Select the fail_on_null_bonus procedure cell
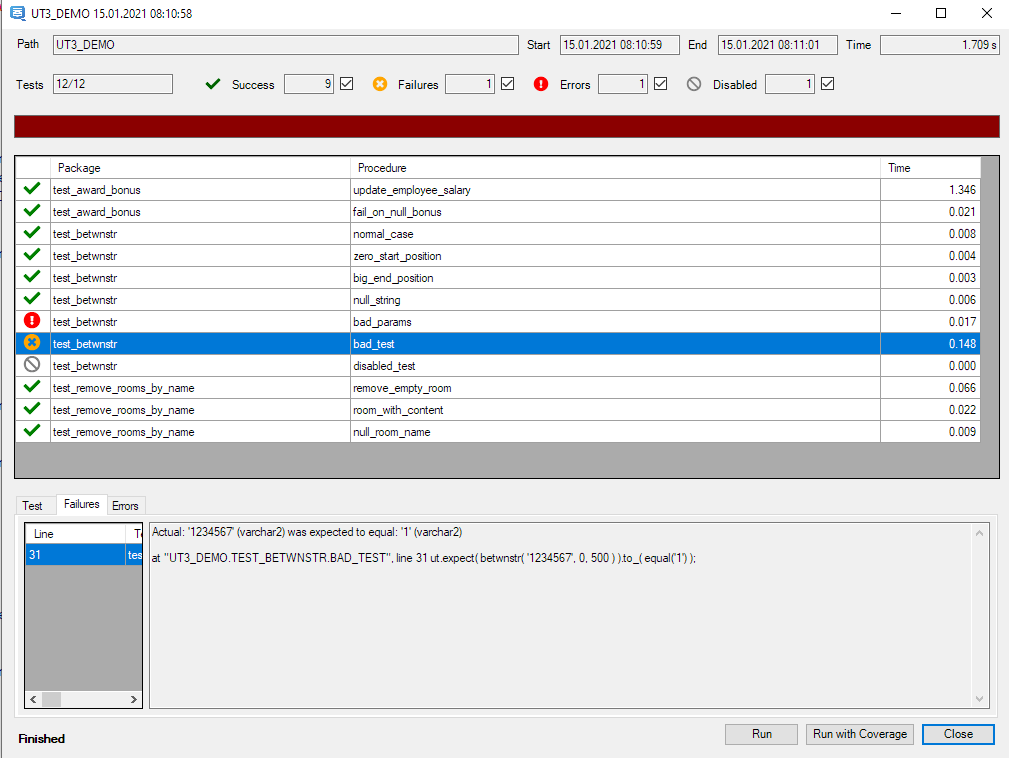The height and width of the screenshot is (758, 1009). tap(615, 212)
